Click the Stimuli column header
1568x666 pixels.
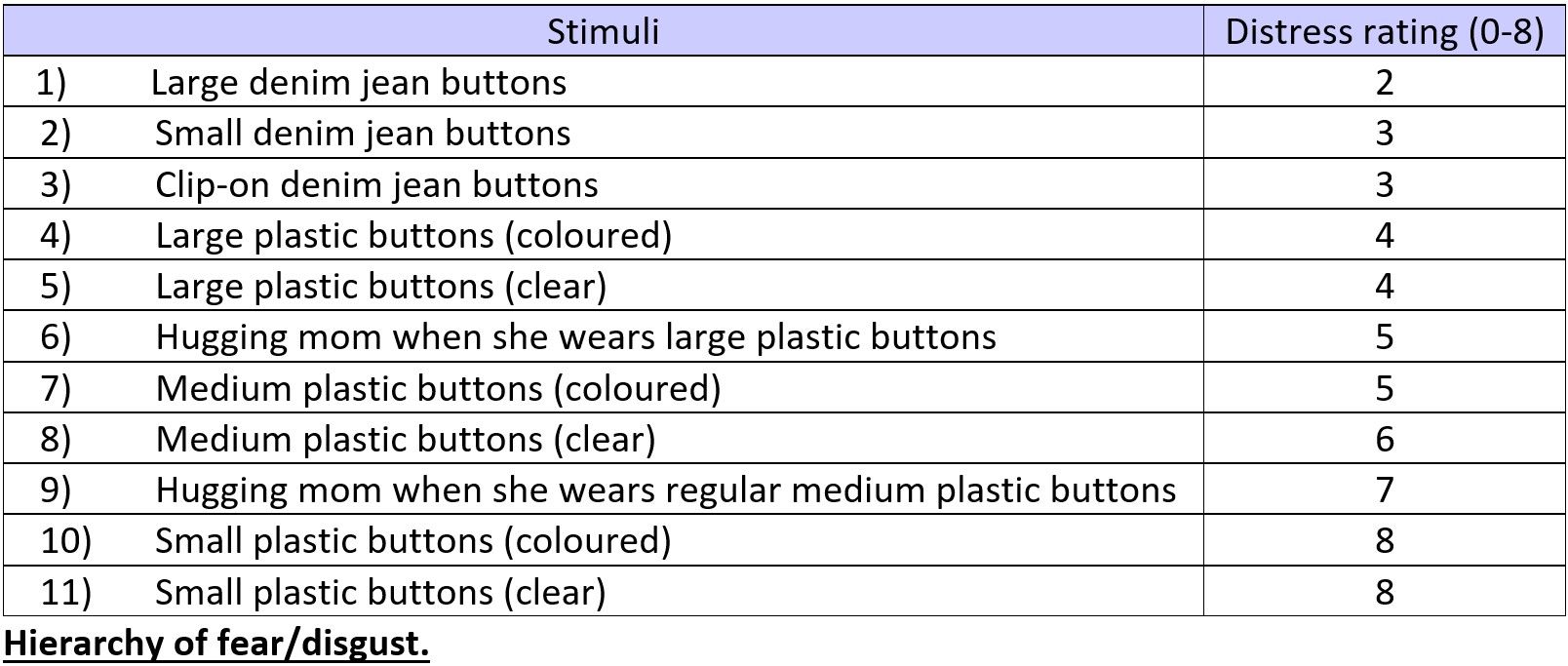tap(603, 31)
